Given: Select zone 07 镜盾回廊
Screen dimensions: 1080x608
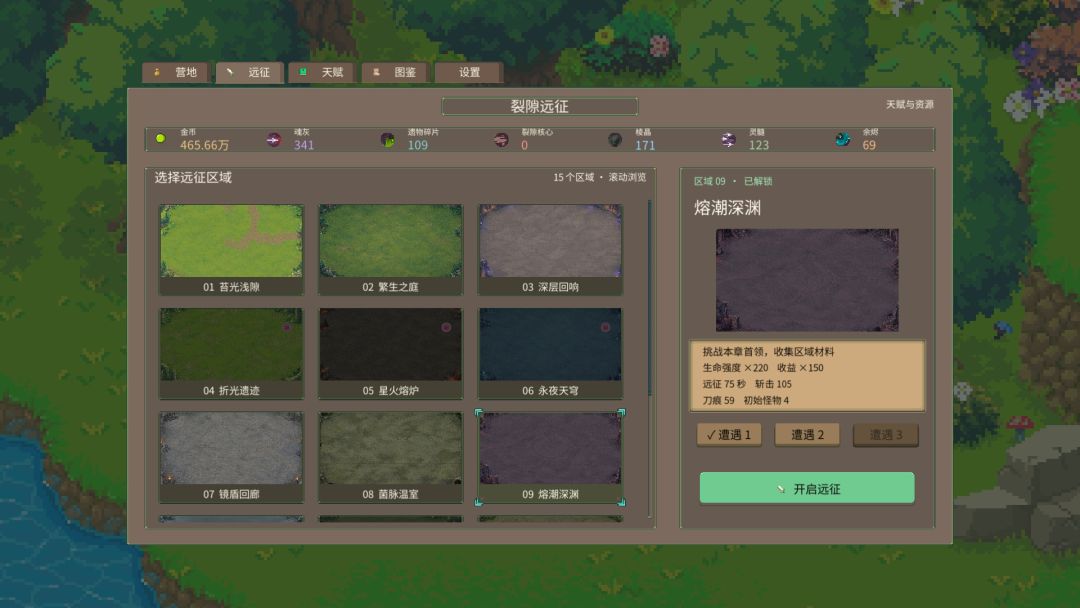Looking at the screenshot, I should coord(231,457).
